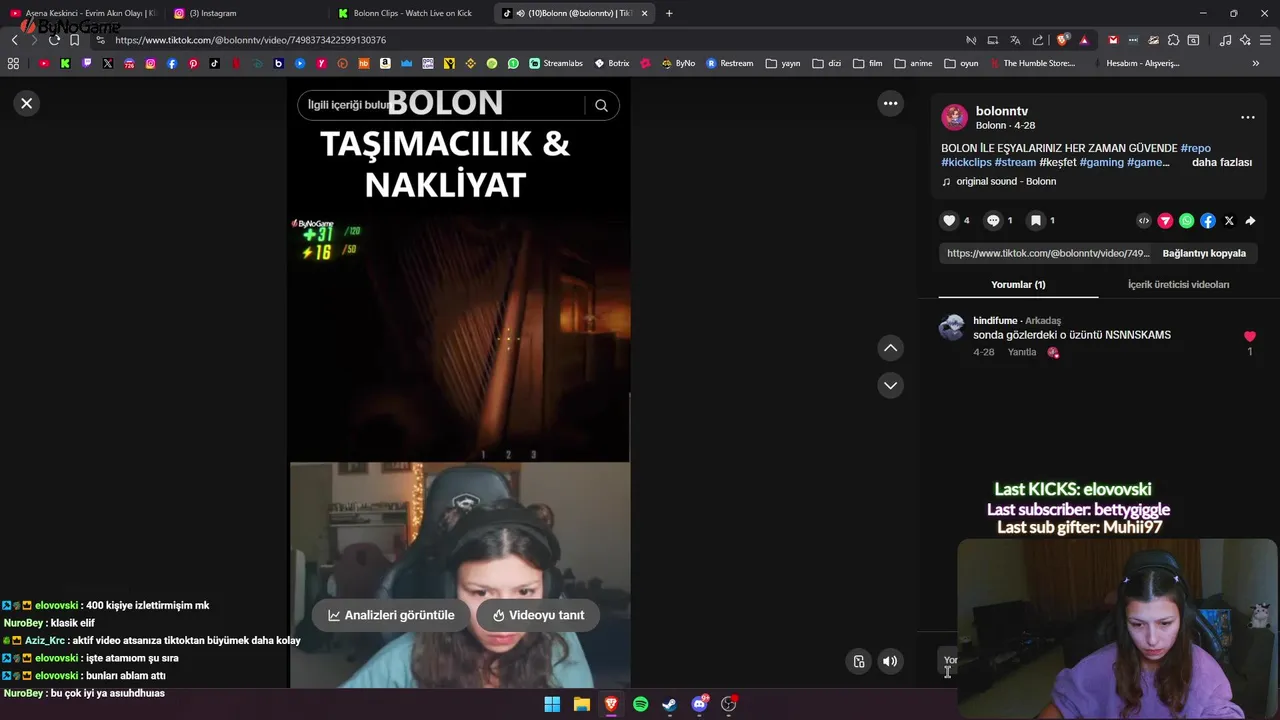The height and width of the screenshot is (720, 1280).
Task: Open Steam from the taskbar
Action: [x=670, y=704]
